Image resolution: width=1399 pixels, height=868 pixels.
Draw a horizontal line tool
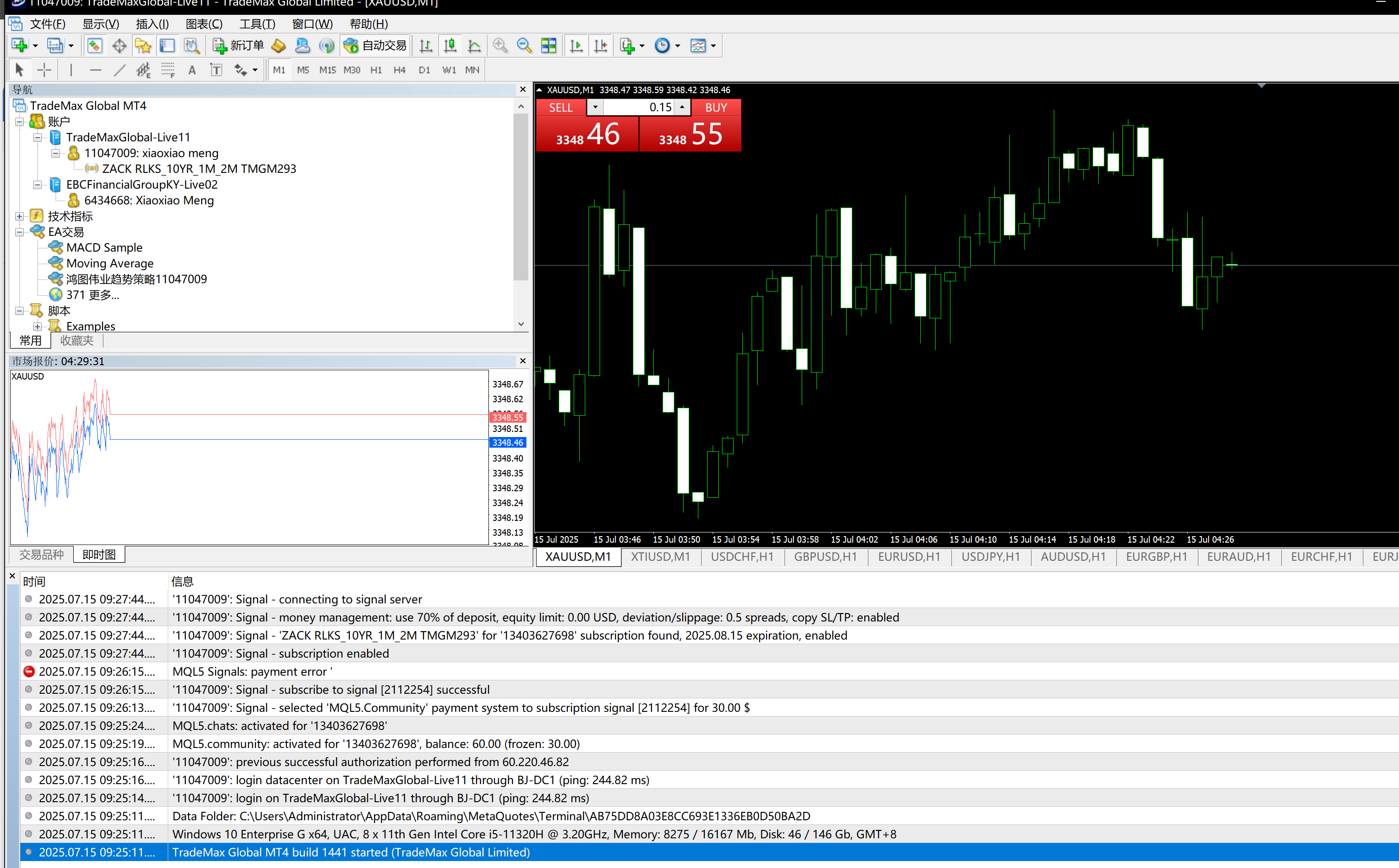[95, 70]
